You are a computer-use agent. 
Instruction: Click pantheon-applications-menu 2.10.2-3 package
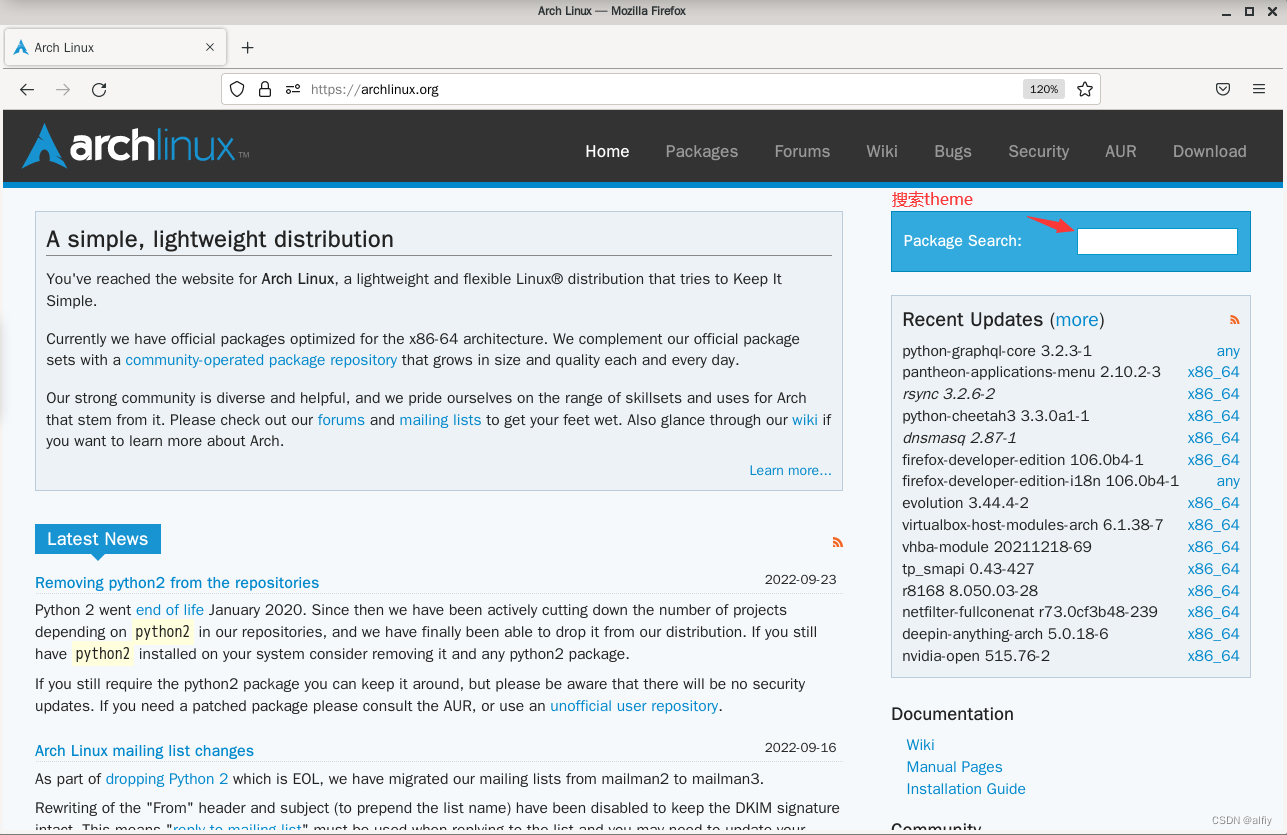[x=1031, y=372]
